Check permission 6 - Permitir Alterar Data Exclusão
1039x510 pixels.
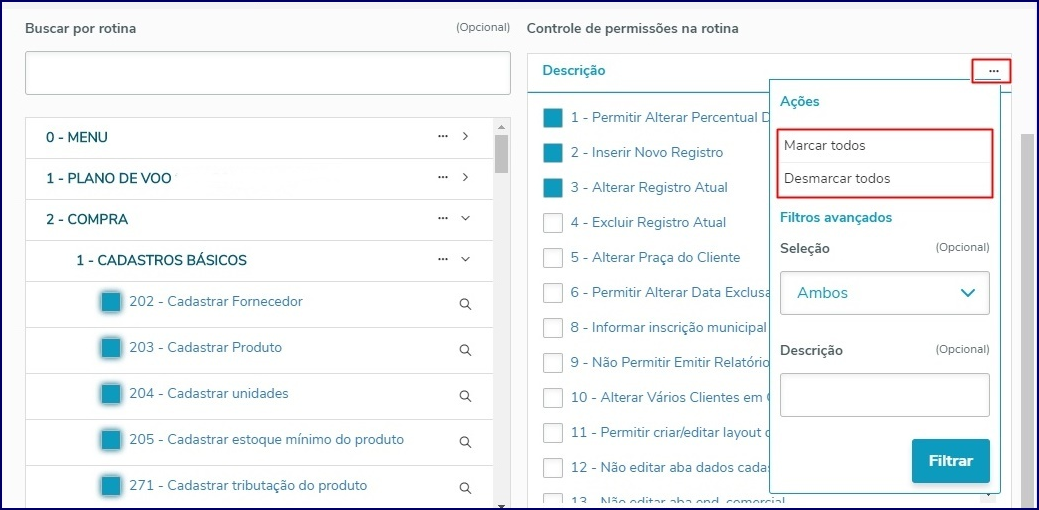tap(553, 293)
